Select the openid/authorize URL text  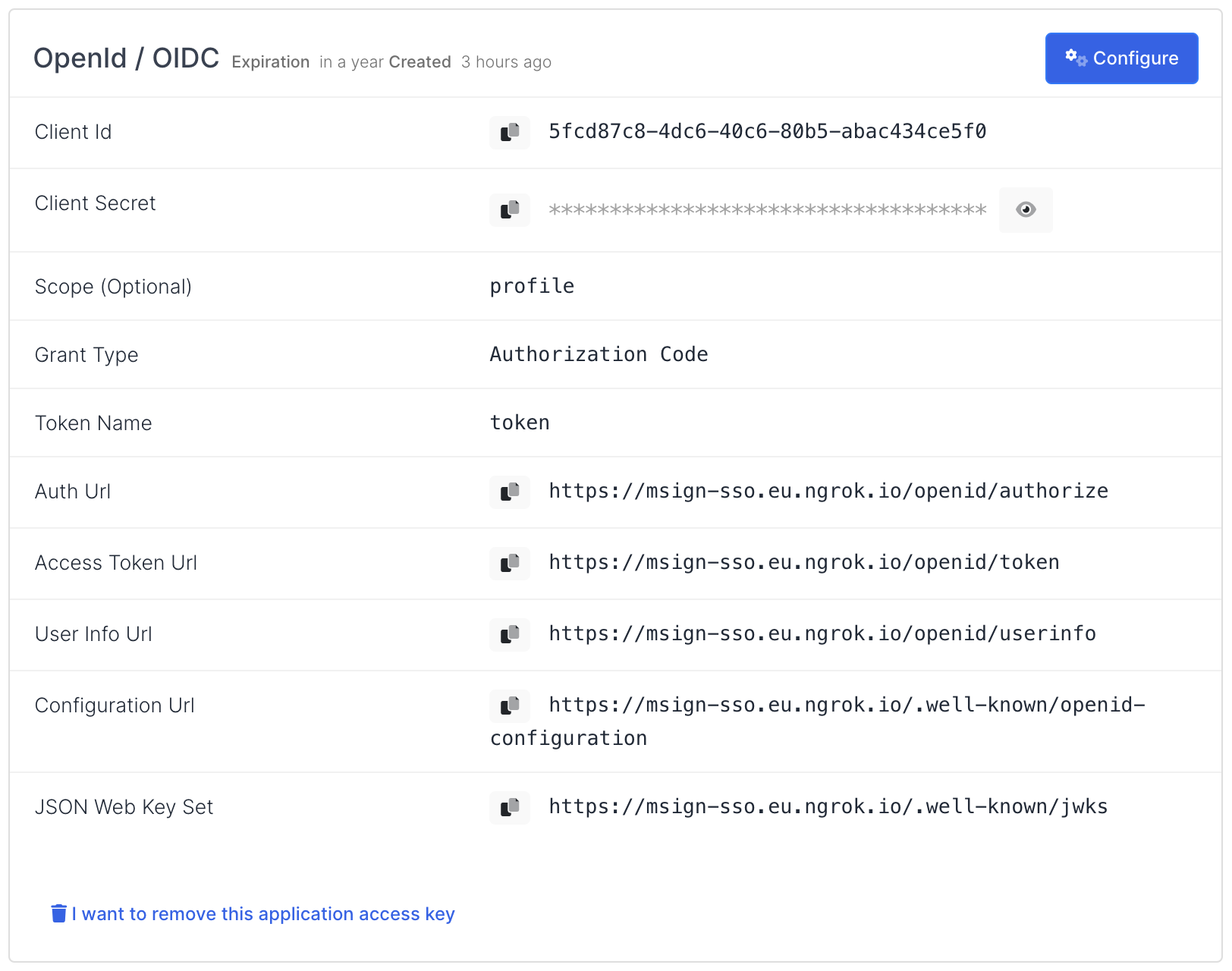(x=828, y=492)
